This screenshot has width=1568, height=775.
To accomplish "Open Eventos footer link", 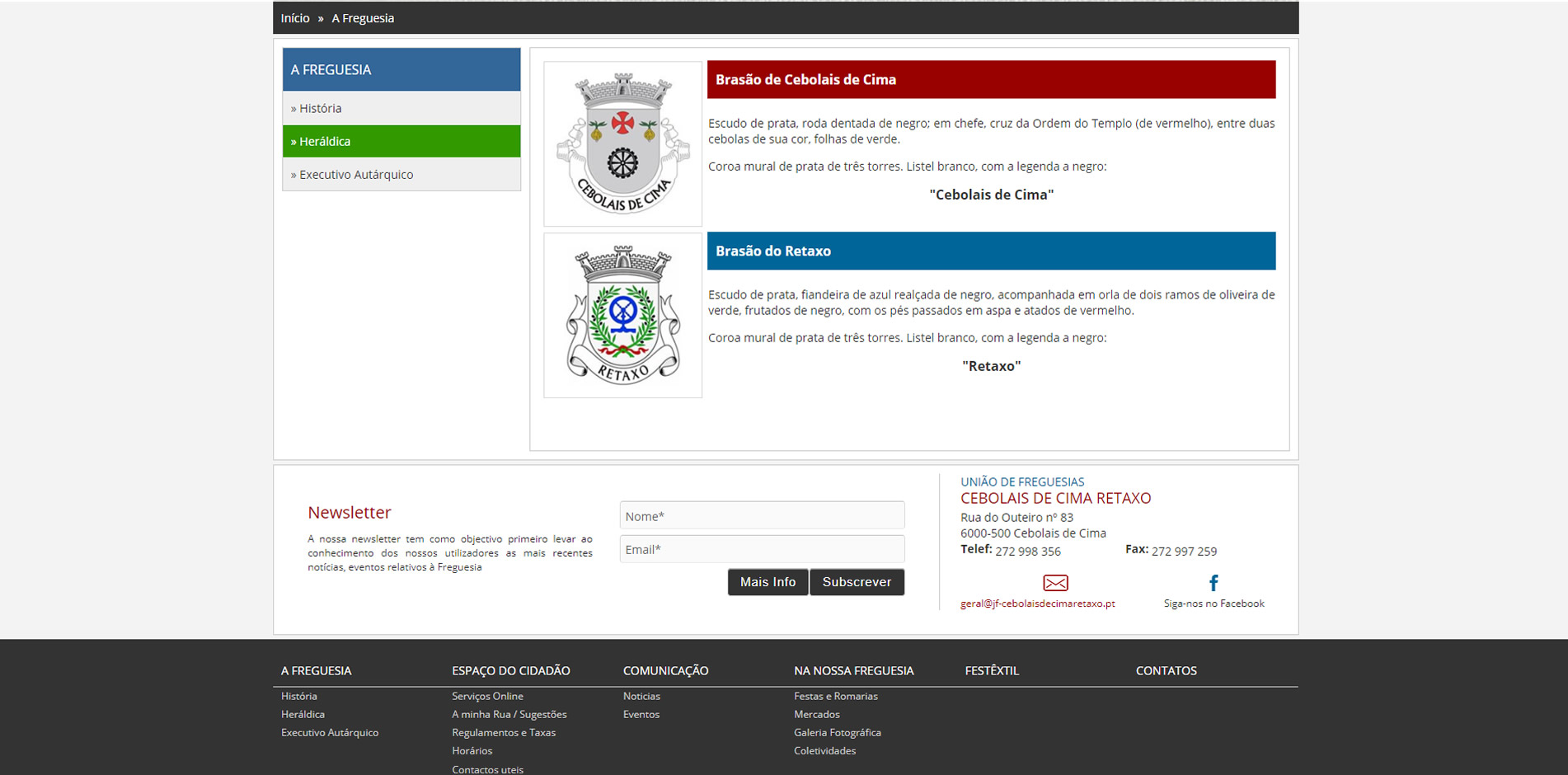I will [x=641, y=714].
